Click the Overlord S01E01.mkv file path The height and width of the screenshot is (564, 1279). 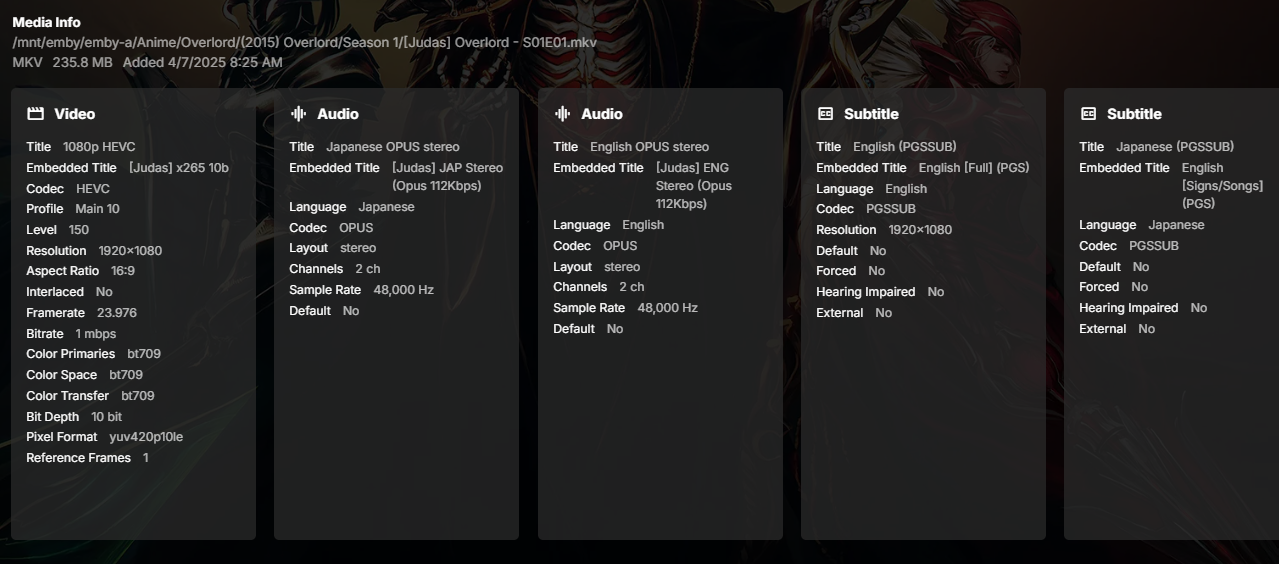coord(304,42)
